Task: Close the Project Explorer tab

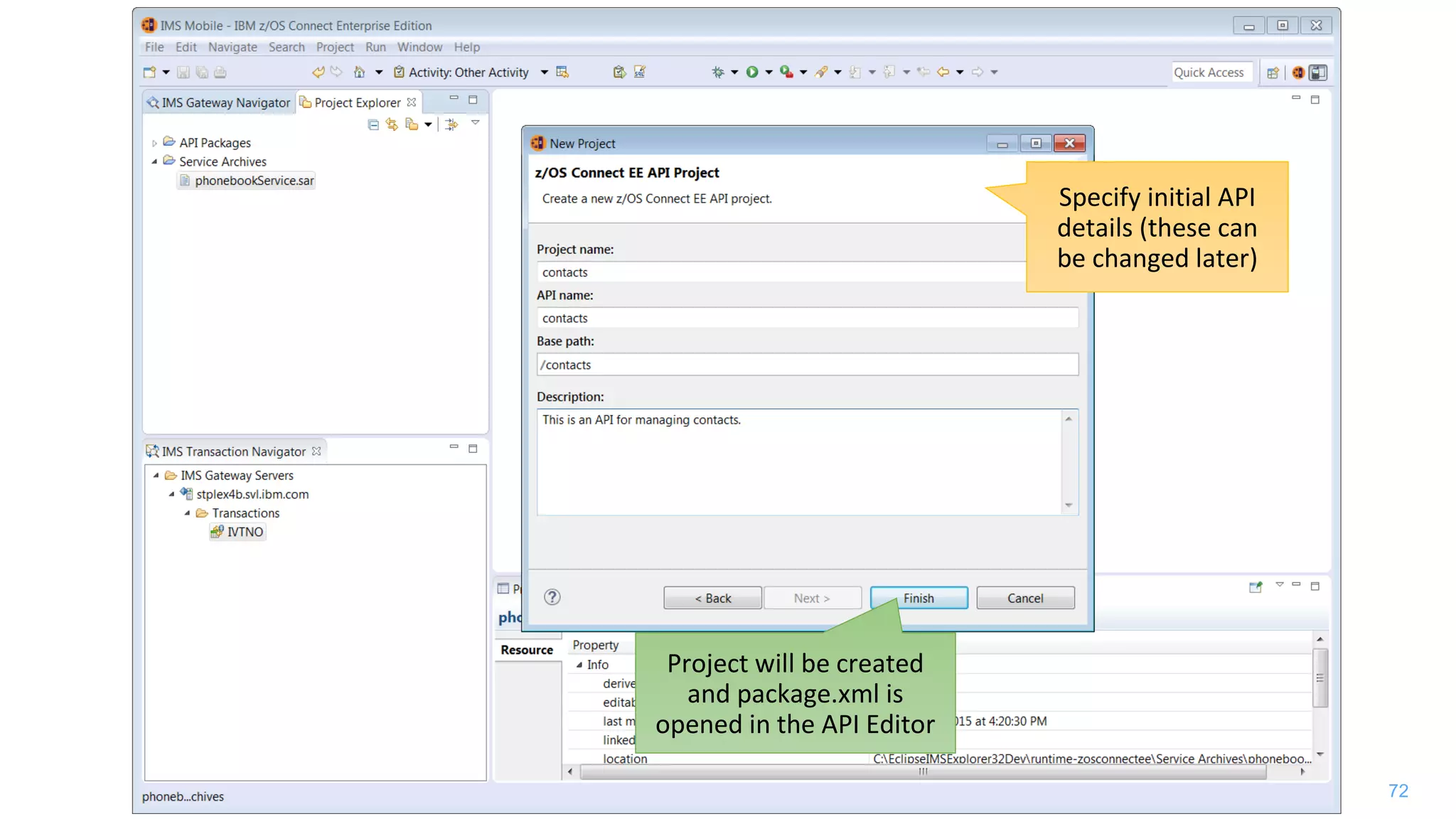Action: (x=412, y=102)
